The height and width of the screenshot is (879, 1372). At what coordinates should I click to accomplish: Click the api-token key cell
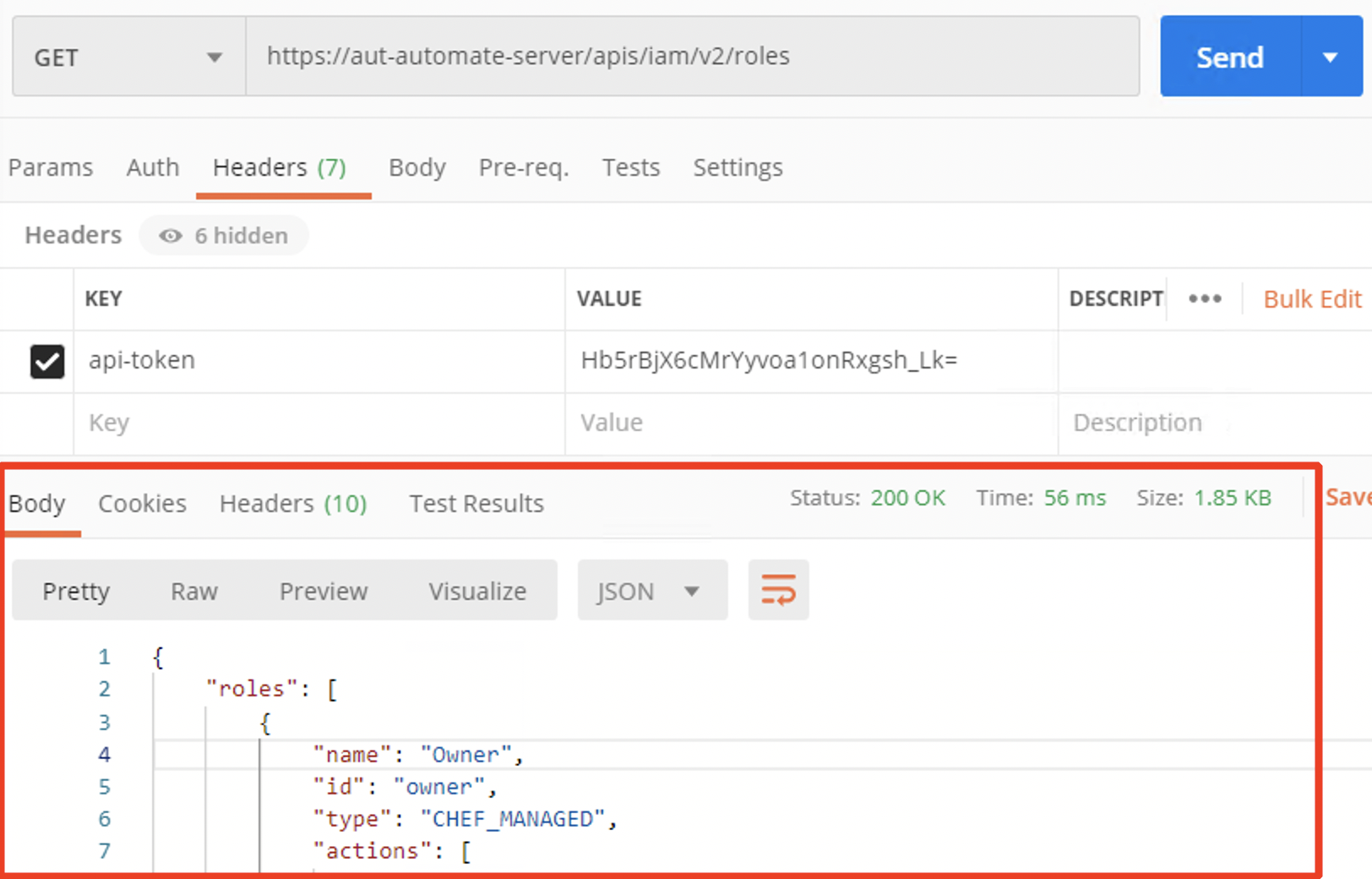319,361
